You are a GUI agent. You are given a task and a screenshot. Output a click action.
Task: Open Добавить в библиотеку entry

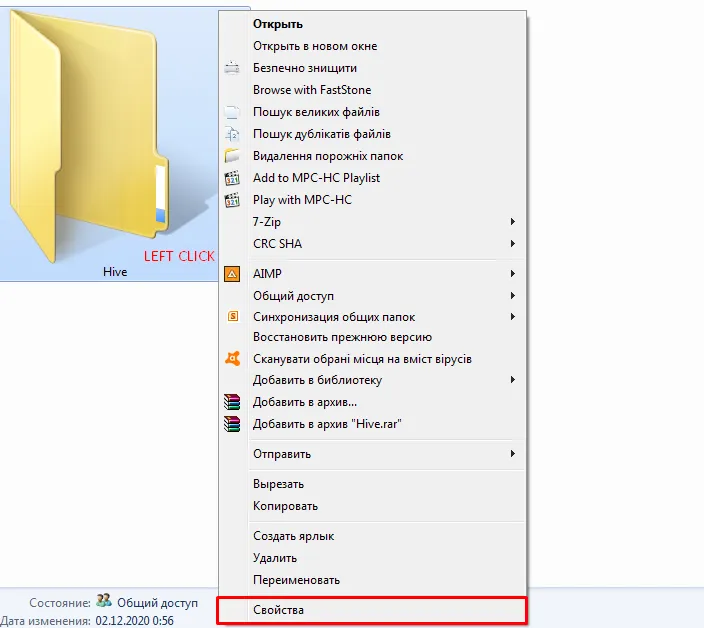click(372, 380)
